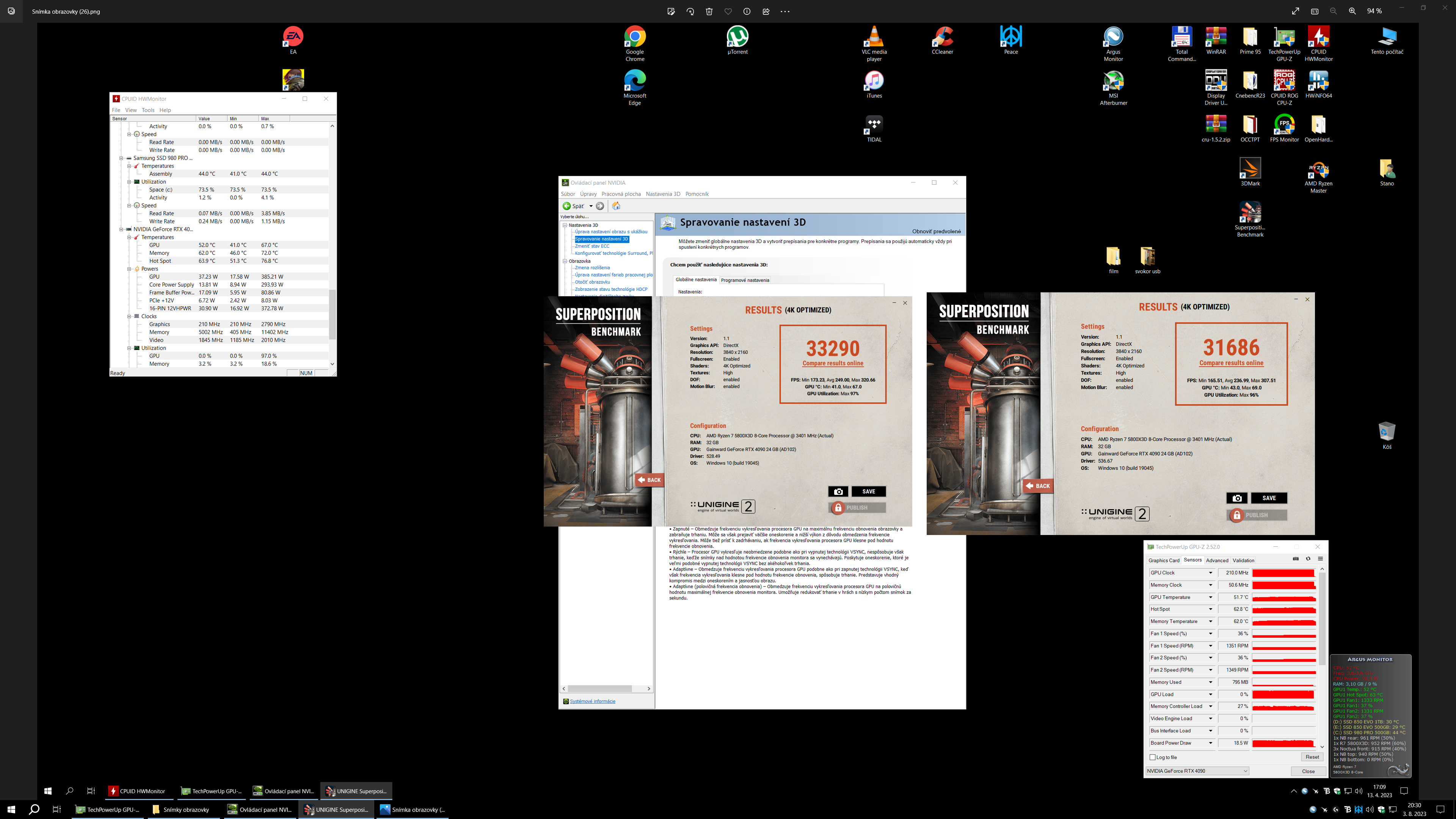This screenshot has width=1456, height=819.
Task: Select the Programové nastavenia tab
Action: (x=745, y=280)
